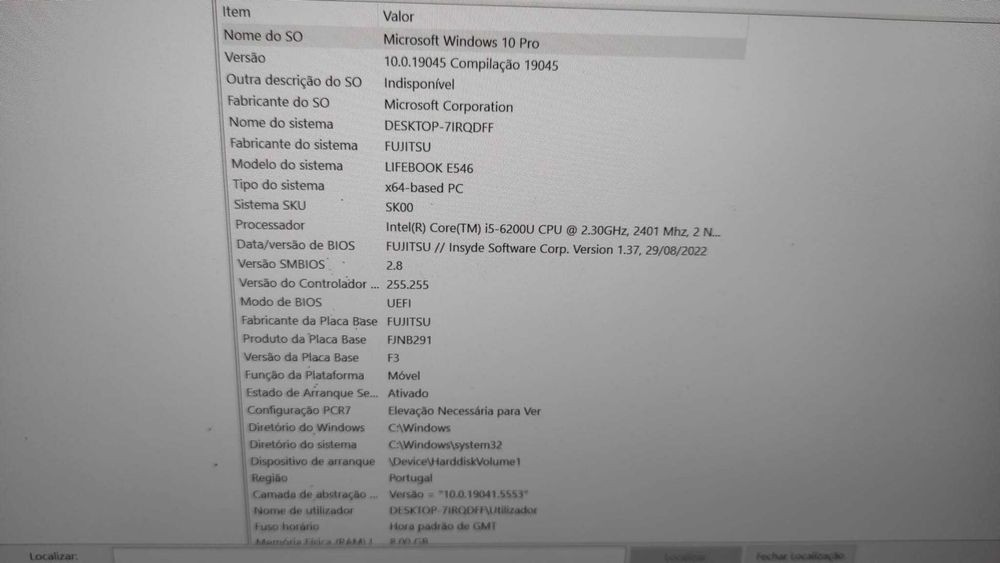This screenshot has height=563, width=1000.
Task: Select Fabricante do sistema row
Action: click(x=293, y=145)
